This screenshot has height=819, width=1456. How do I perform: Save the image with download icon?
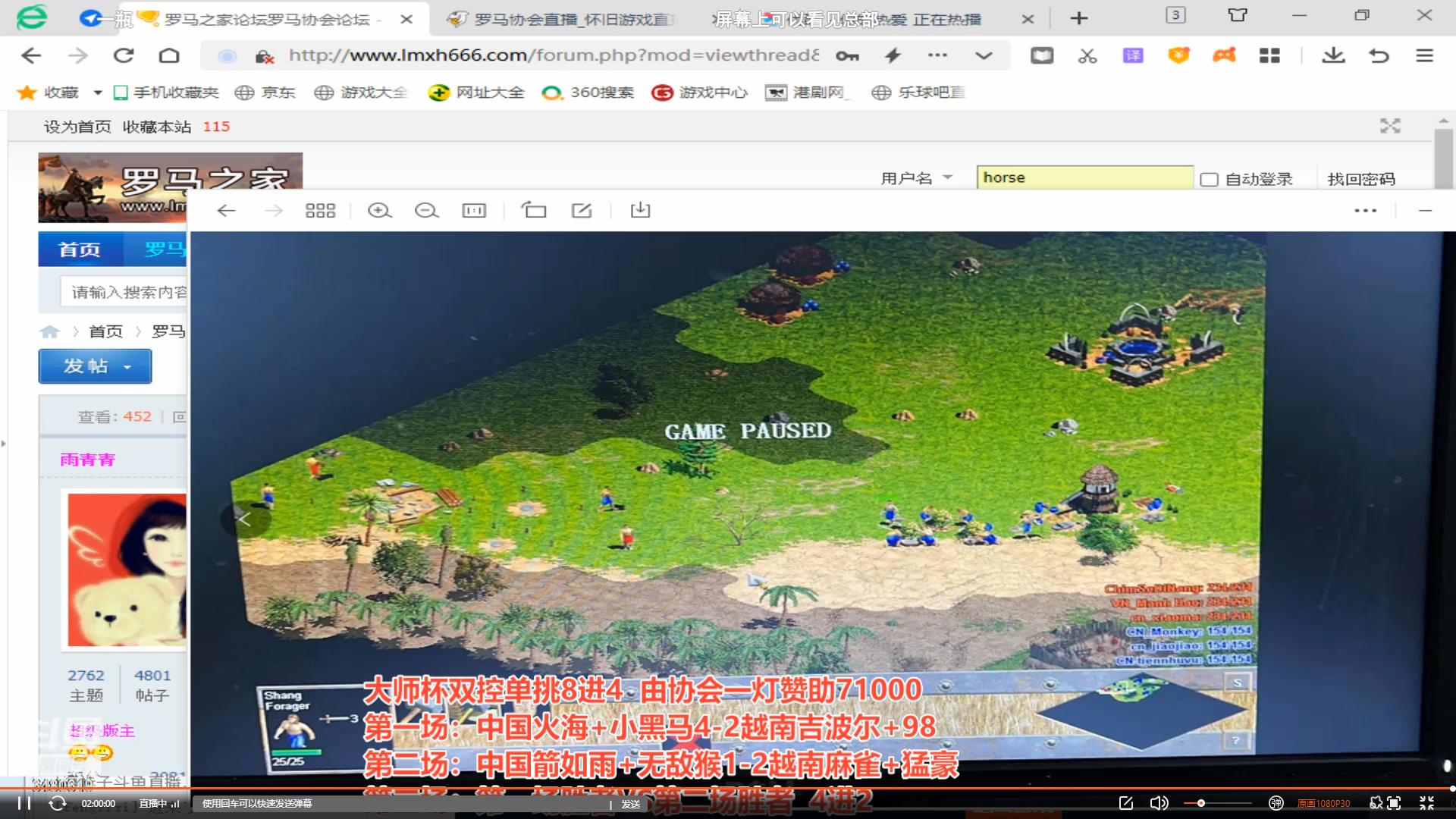tap(640, 210)
